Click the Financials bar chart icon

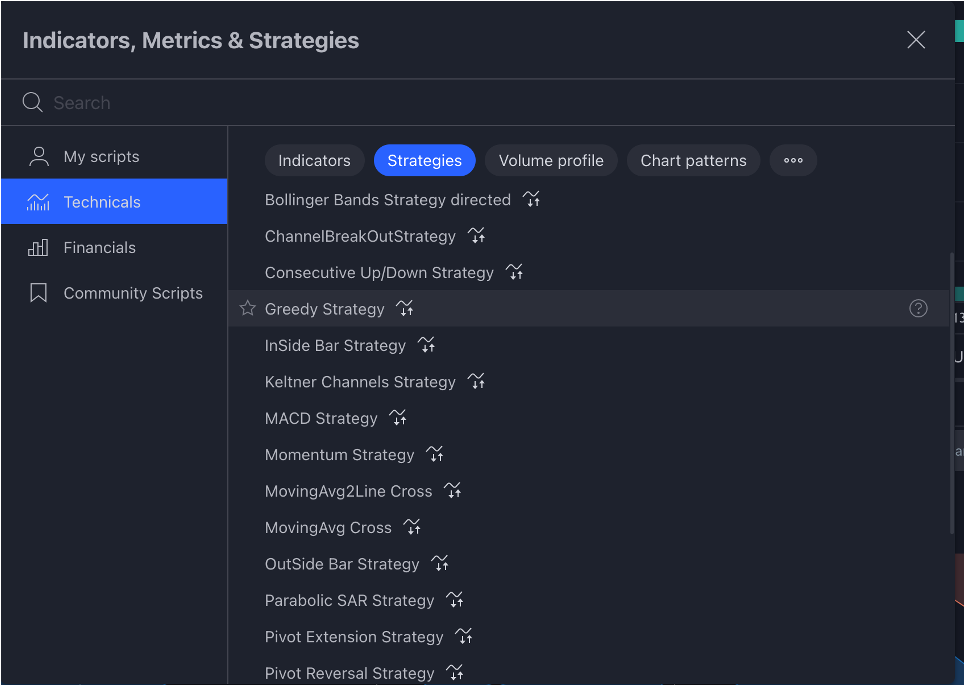[x=38, y=247]
